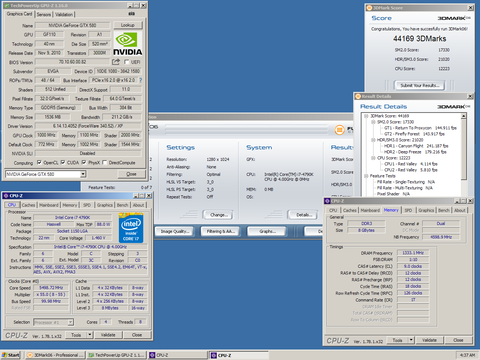
Task: Collapse the Feature Tests tree node
Action: (366, 176)
